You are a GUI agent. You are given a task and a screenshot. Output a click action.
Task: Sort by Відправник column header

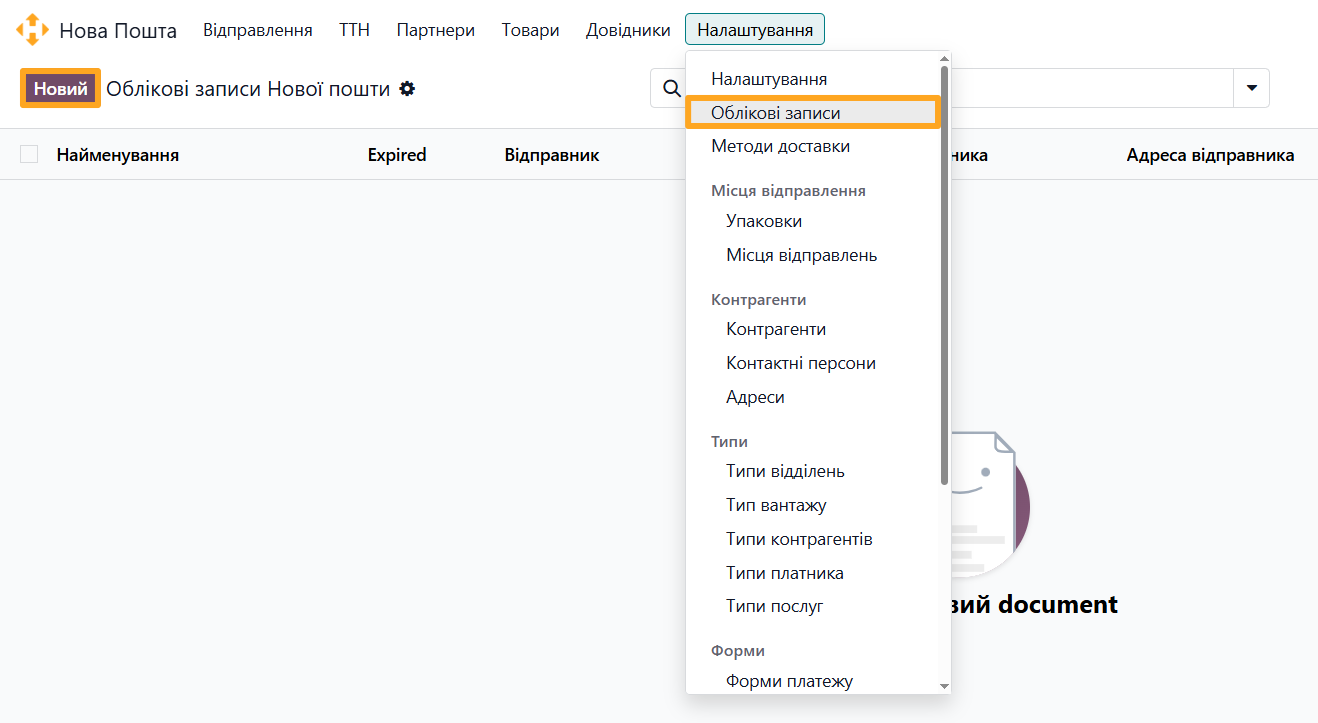click(x=552, y=155)
